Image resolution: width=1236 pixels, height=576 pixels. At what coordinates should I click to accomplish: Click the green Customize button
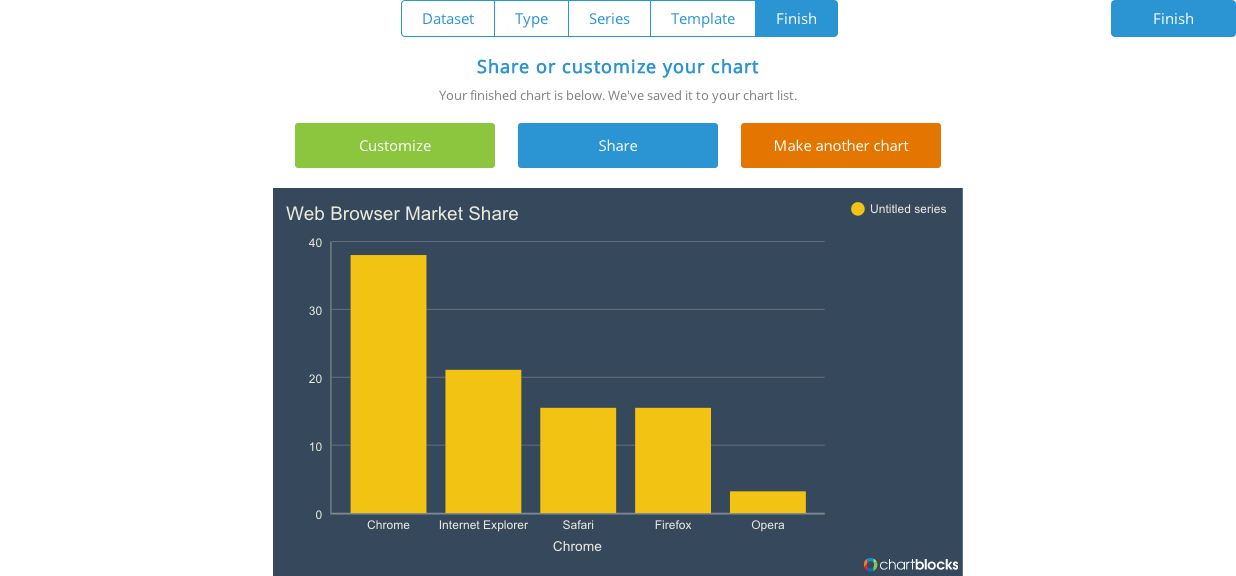tap(395, 146)
